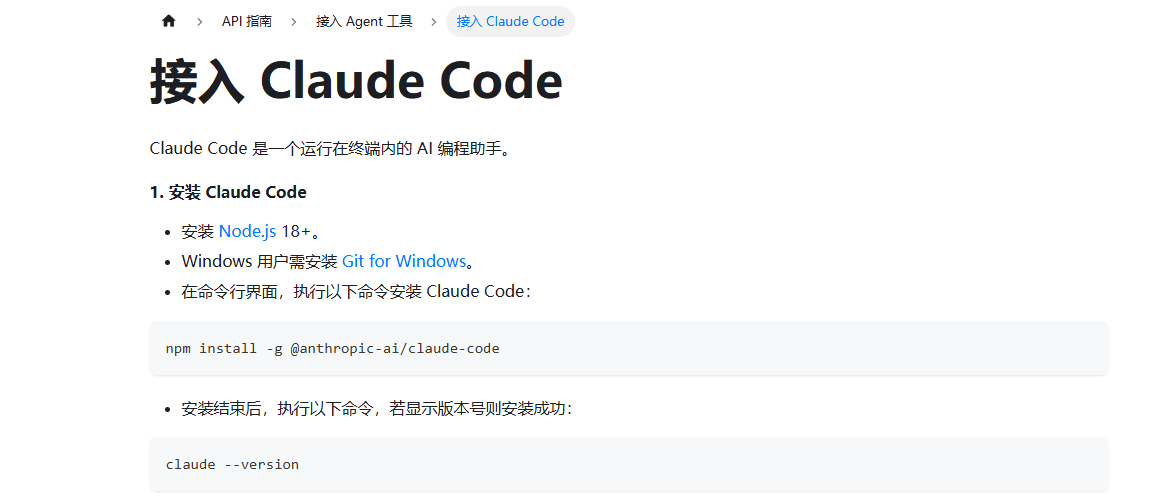Open the Git for Windows link
This screenshot has height=502, width=1167.
[x=403, y=261]
